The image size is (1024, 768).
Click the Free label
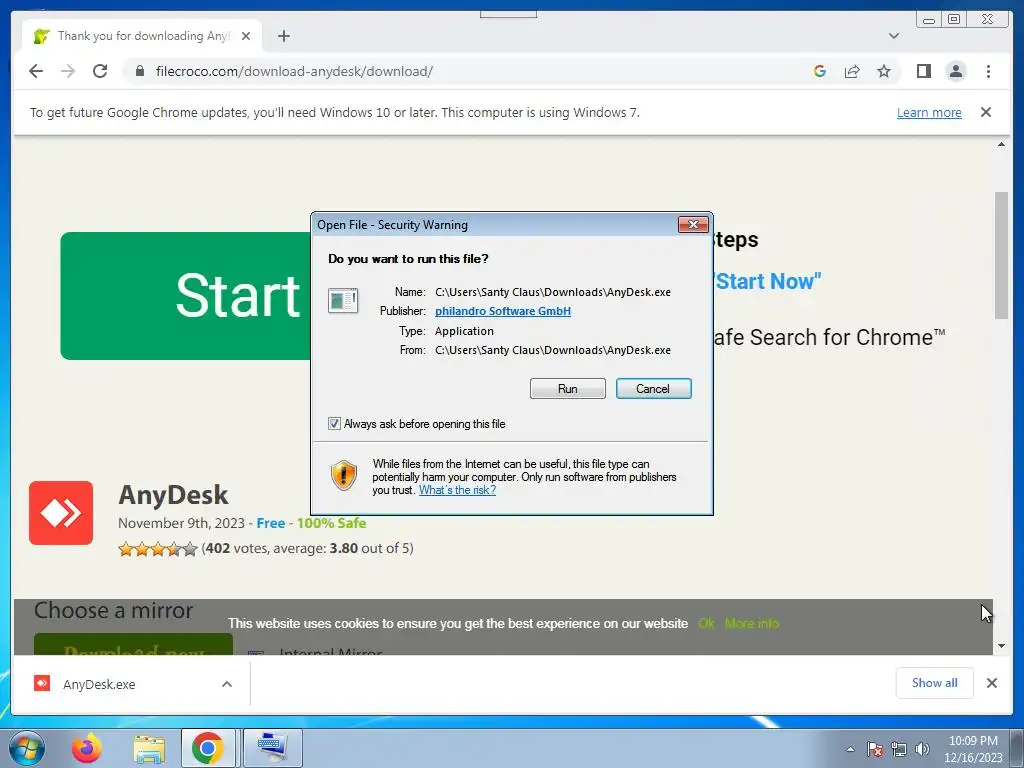(270, 523)
